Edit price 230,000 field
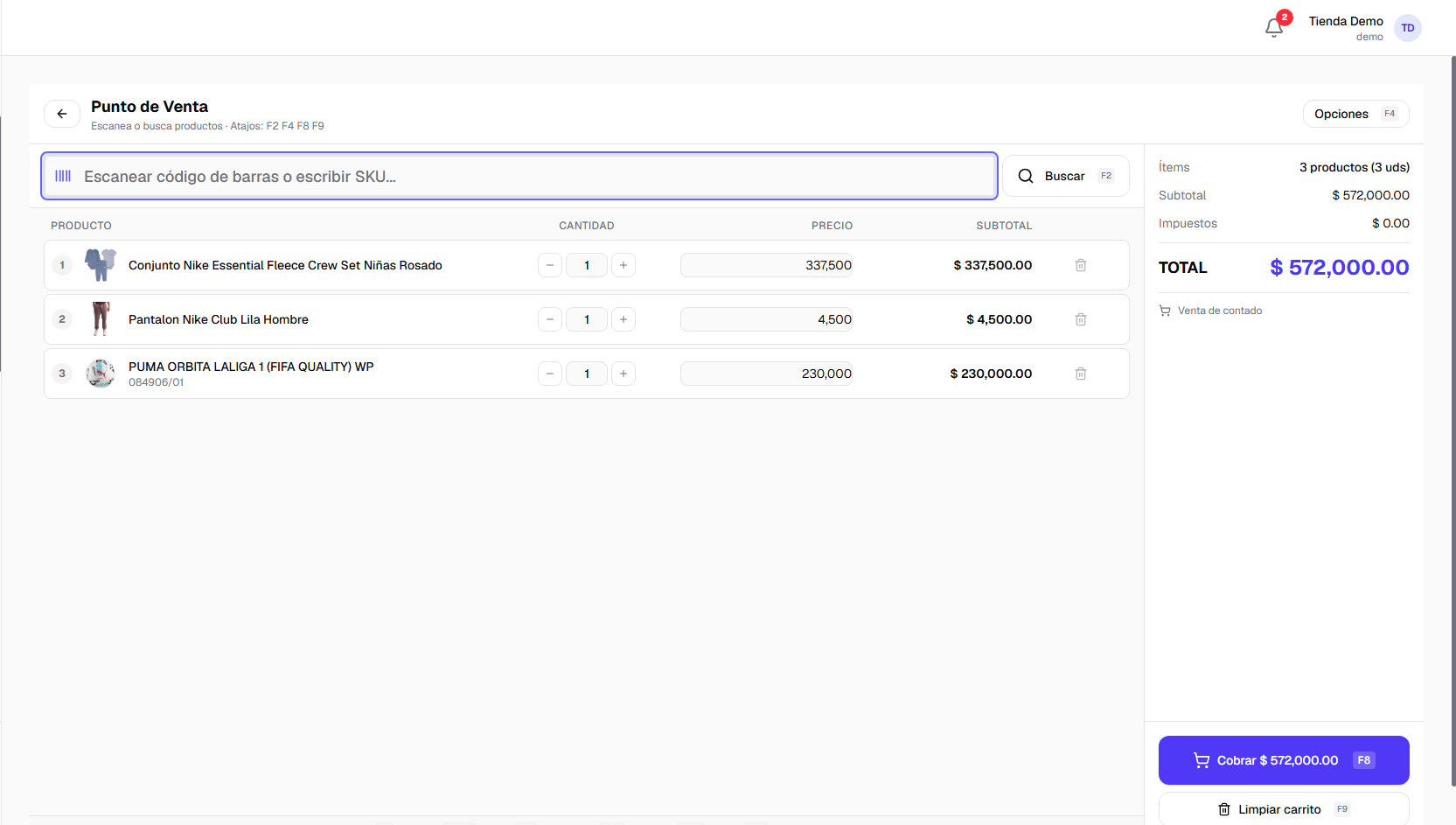This screenshot has height=825, width=1456. point(766,374)
